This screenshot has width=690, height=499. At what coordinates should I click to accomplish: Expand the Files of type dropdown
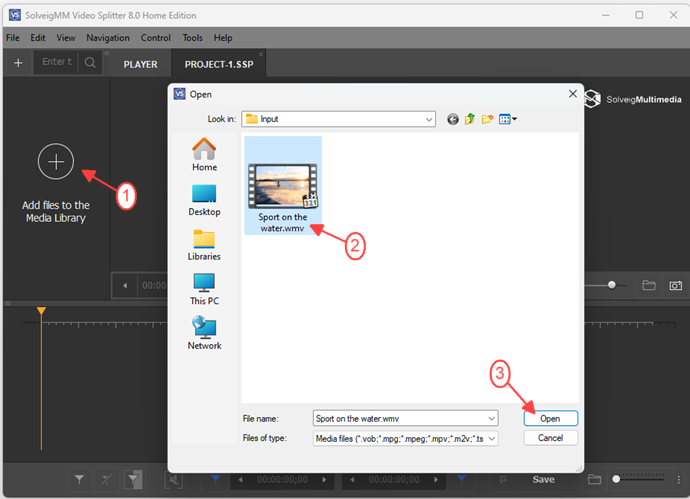(492, 438)
